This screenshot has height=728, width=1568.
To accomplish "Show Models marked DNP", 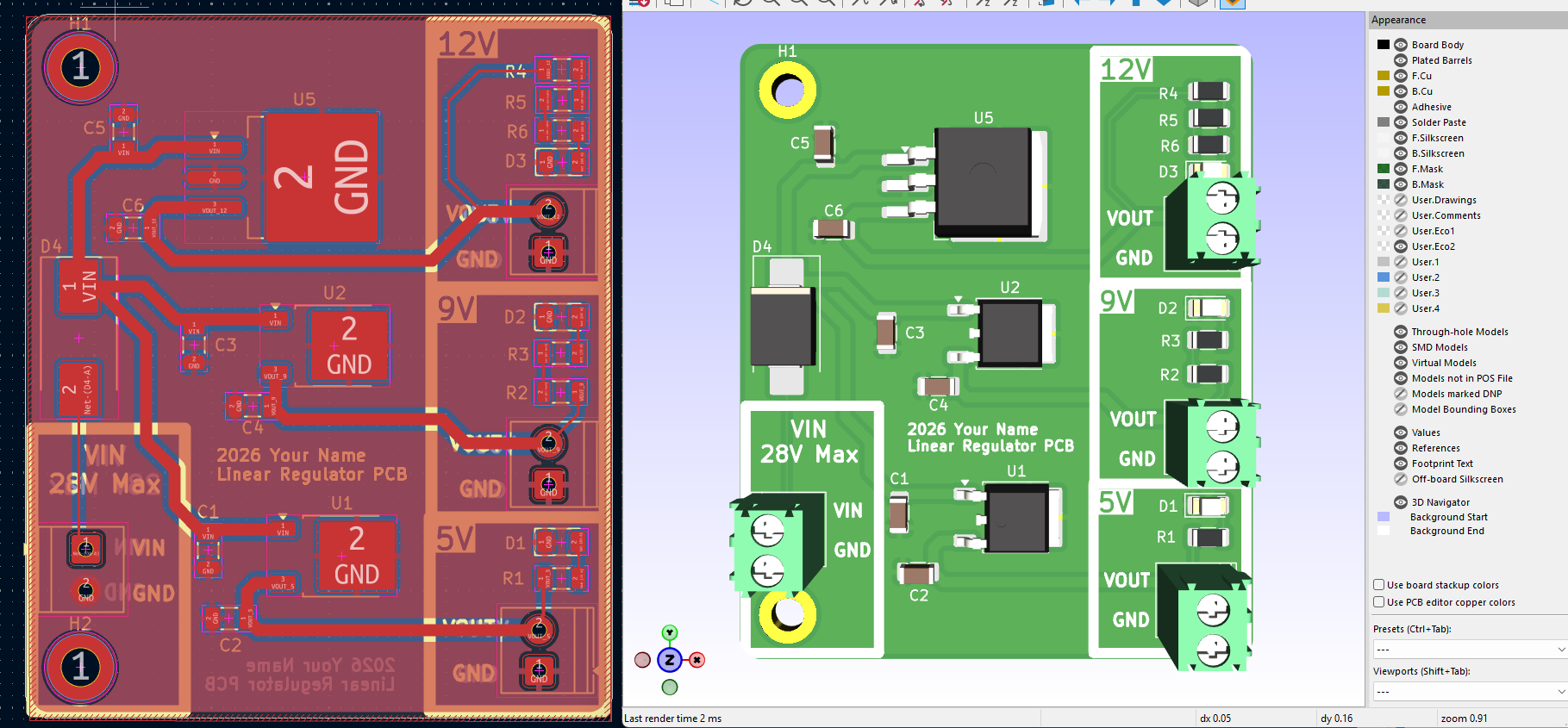I will click(1401, 394).
